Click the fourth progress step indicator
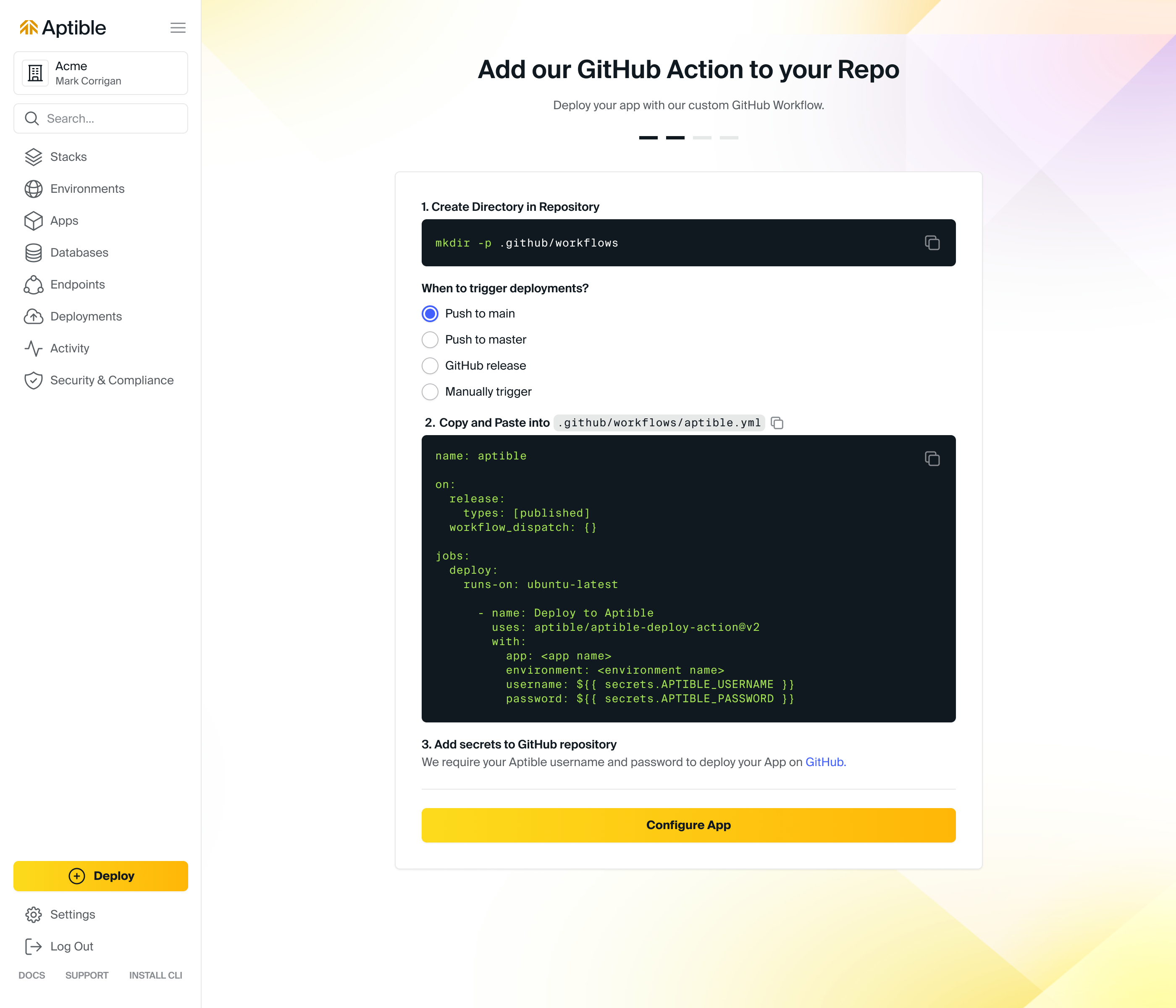The height and width of the screenshot is (1008, 1176). pos(729,137)
